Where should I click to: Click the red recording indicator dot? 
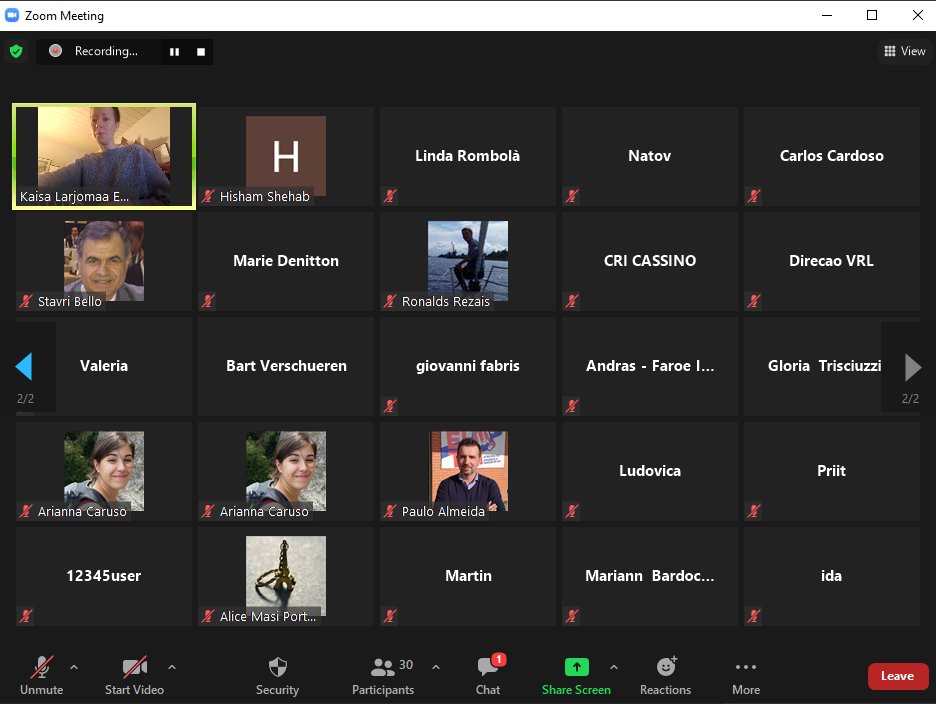(x=56, y=51)
